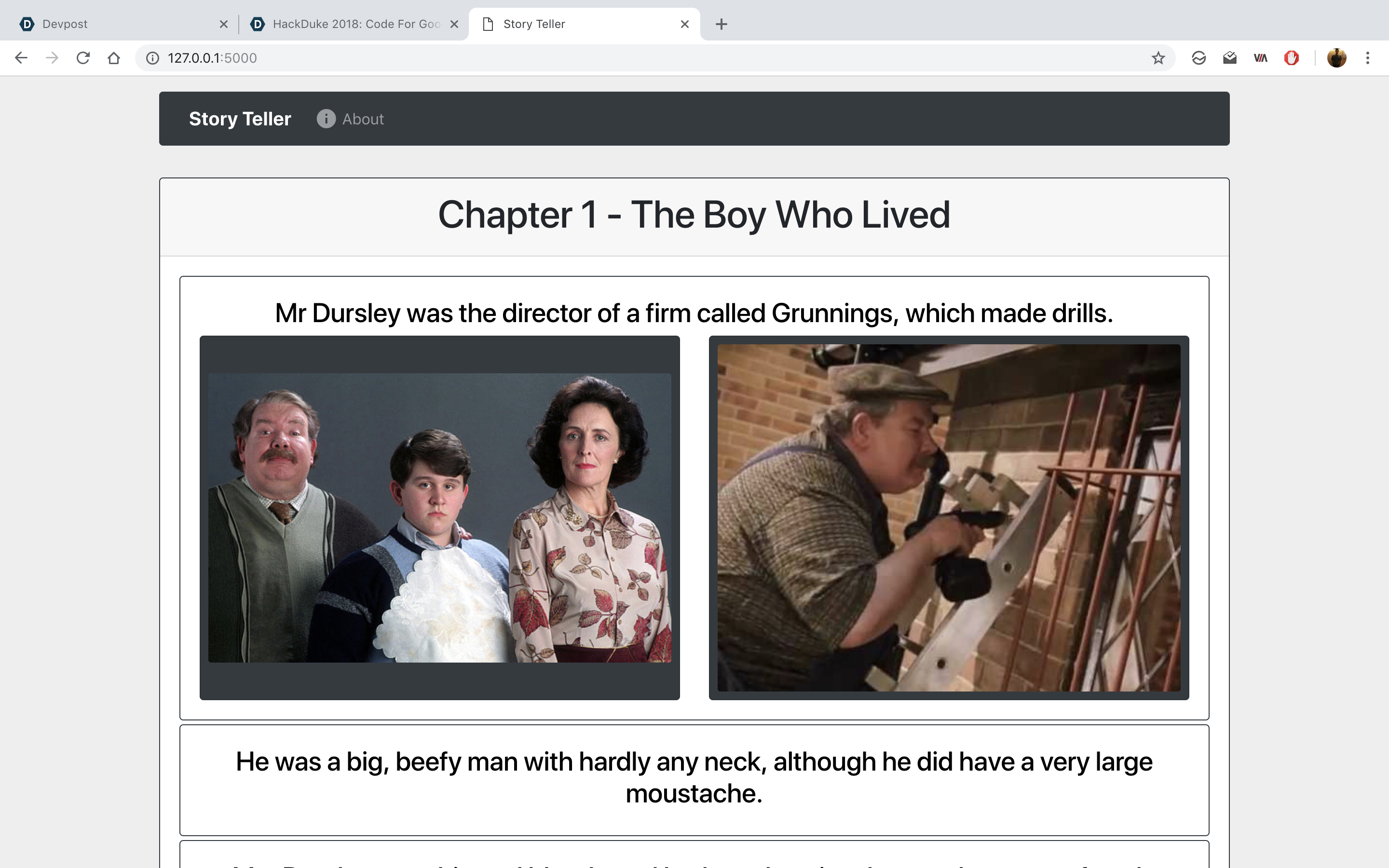Open a new browser tab
This screenshot has height=868, width=1389.
(x=722, y=24)
